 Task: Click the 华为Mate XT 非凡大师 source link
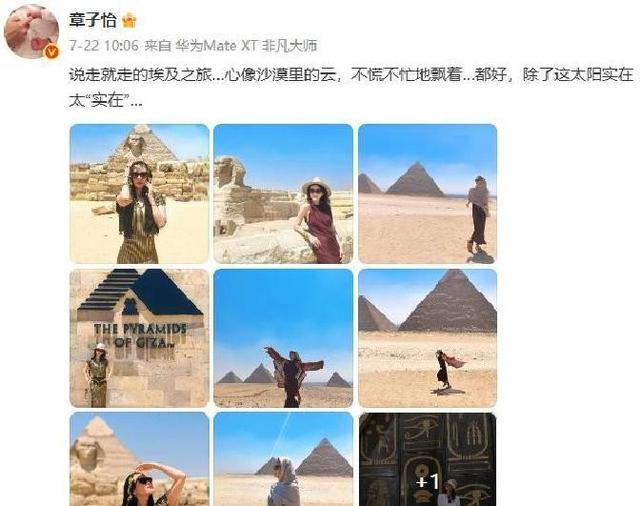247,45
